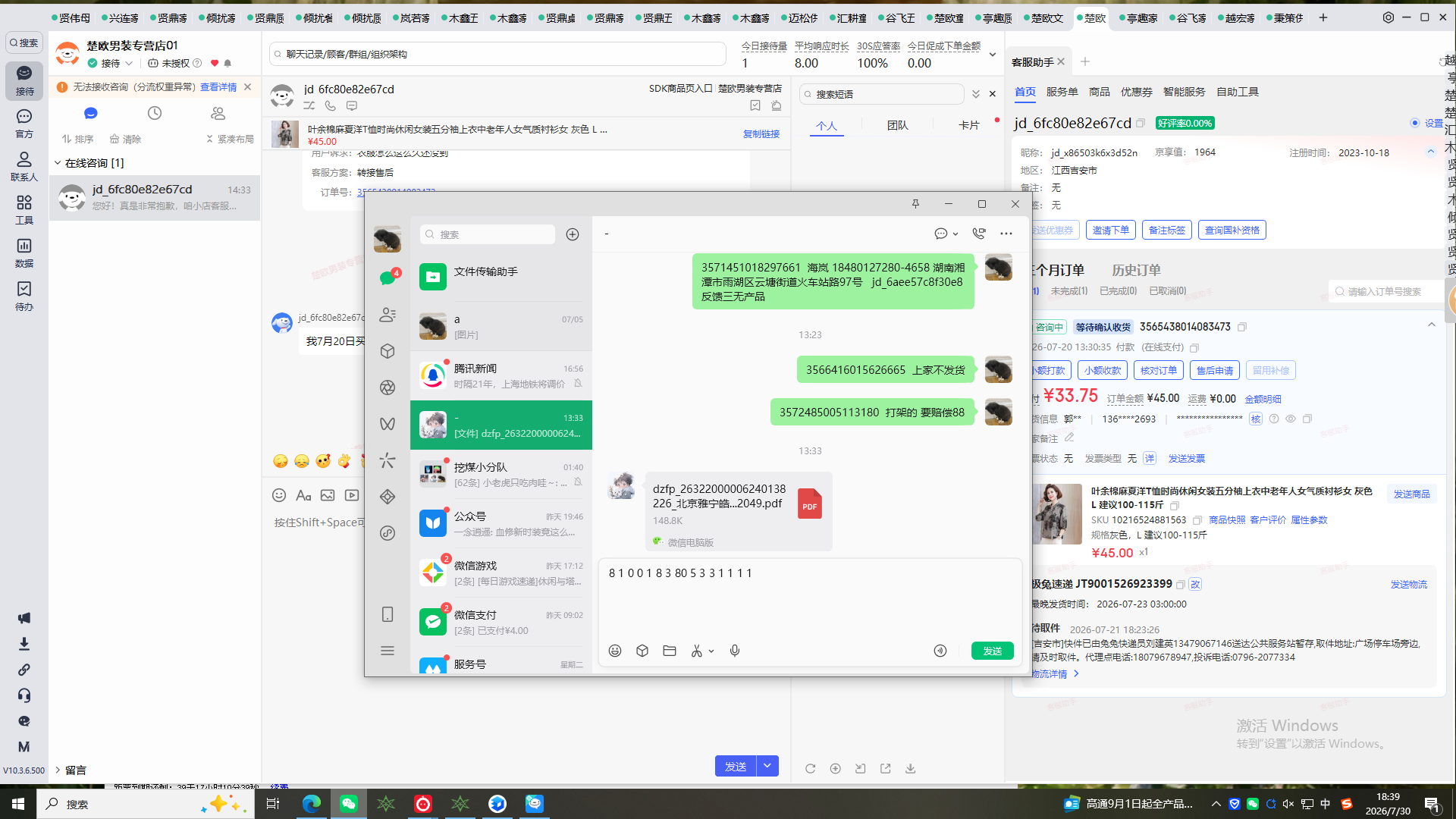The width and height of the screenshot is (1456, 819).
Task: Click green 发送 button in WeChat
Action: tap(993, 651)
